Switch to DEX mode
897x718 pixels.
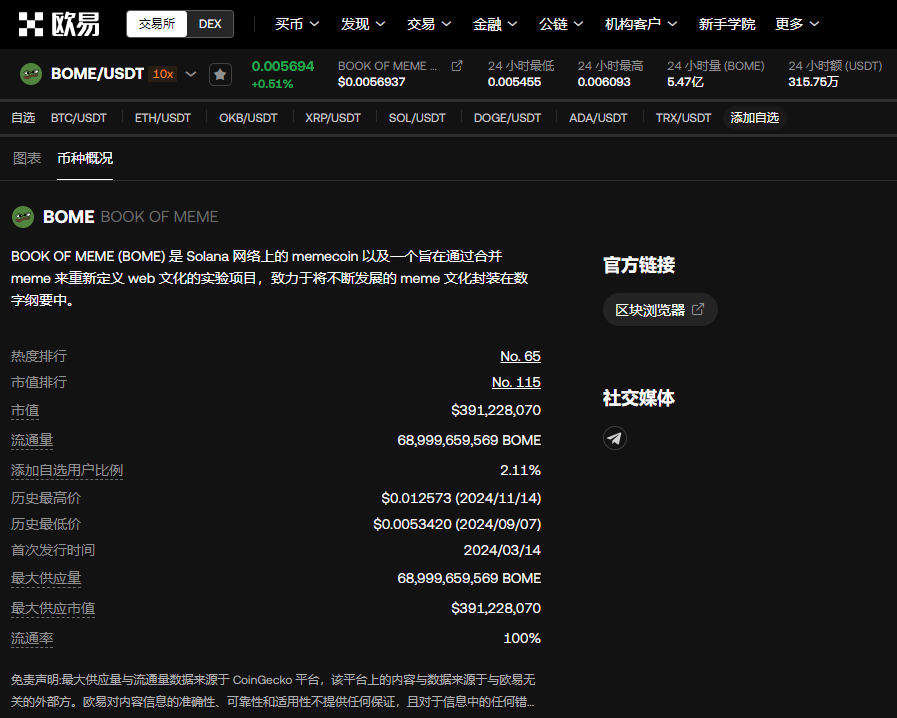[210, 24]
